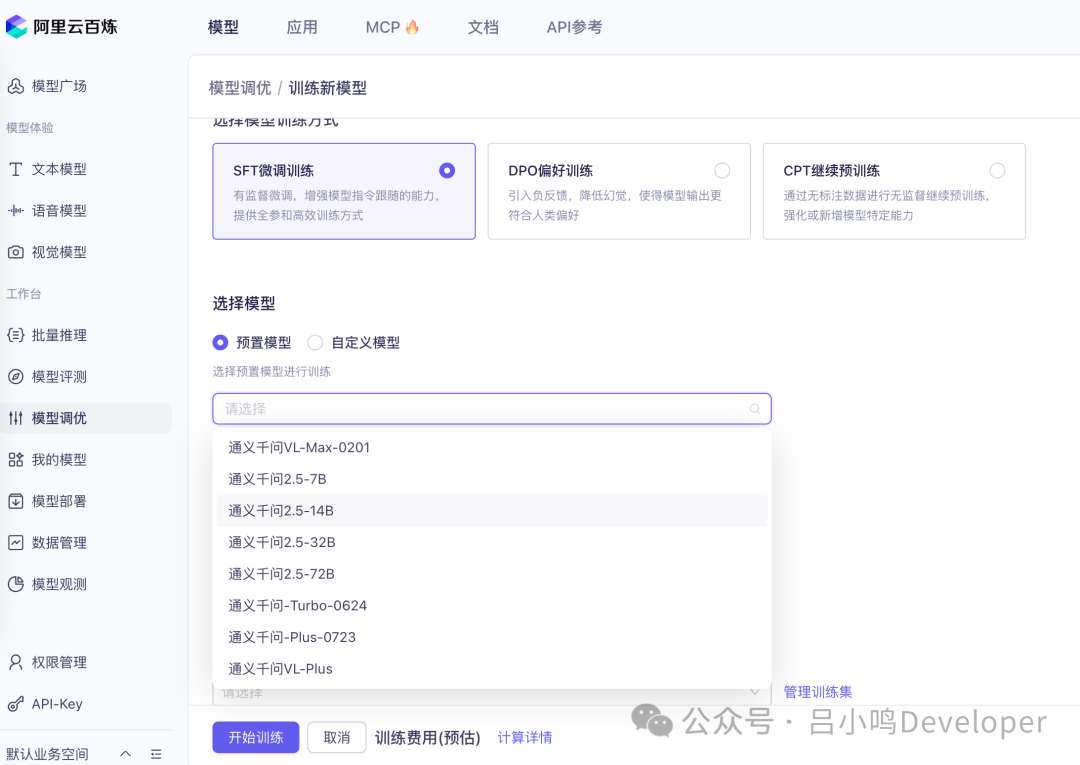The image size is (1080, 765).
Task: Click the DPO偏好训练 card description text
Action: (615, 205)
